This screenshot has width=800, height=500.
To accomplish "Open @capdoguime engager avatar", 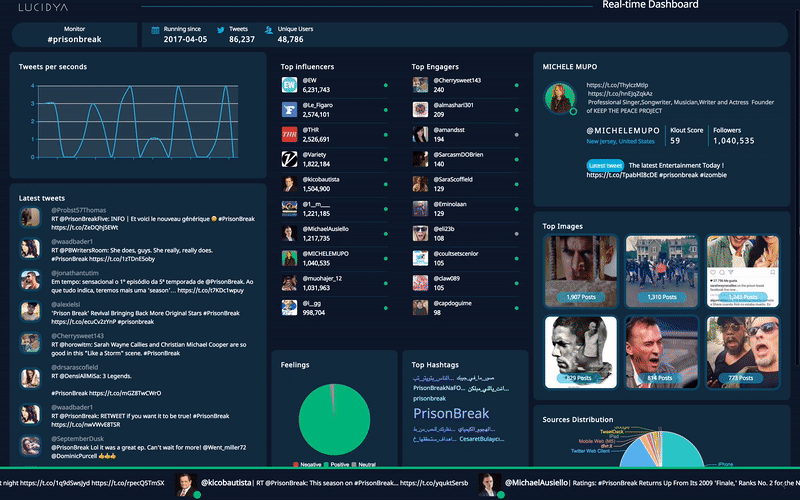I will tap(420, 308).
